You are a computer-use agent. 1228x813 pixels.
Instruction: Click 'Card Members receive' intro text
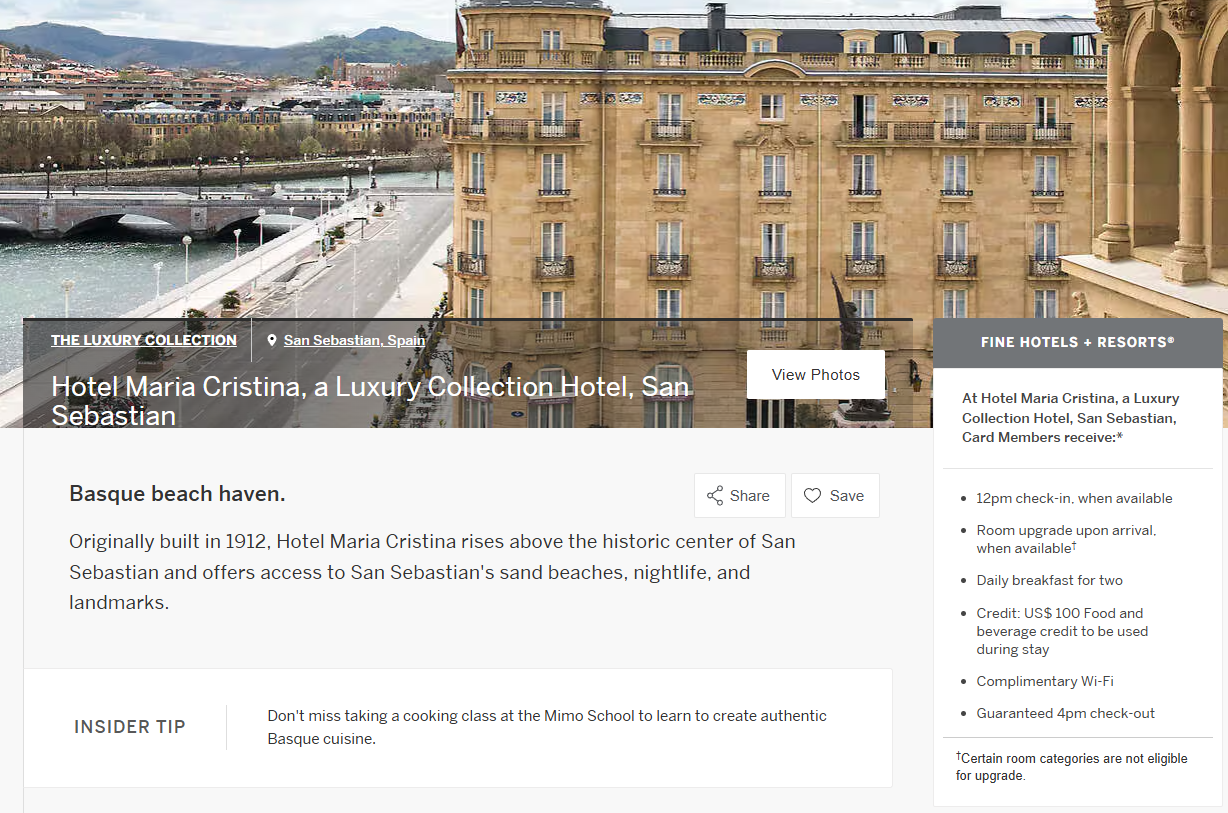[x=1071, y=418]
